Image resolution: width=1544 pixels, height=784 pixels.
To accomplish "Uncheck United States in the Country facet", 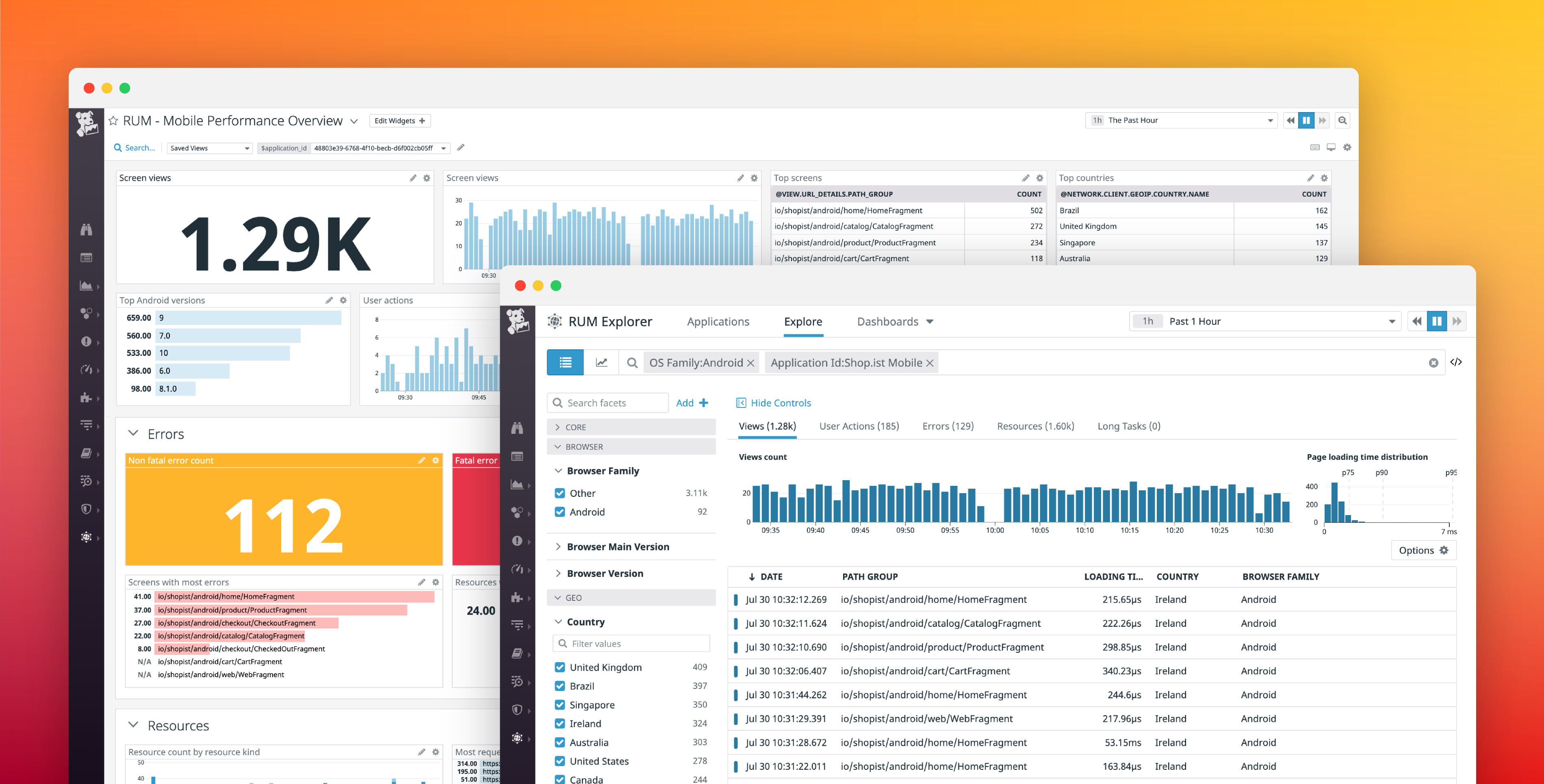I will point(559,761).
